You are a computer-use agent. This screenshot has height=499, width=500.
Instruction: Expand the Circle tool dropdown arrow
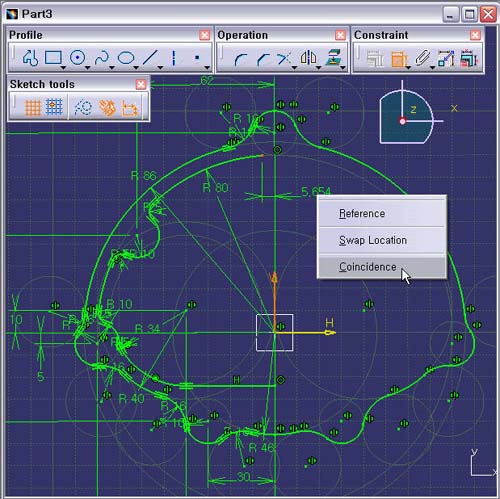pos(88,67)
